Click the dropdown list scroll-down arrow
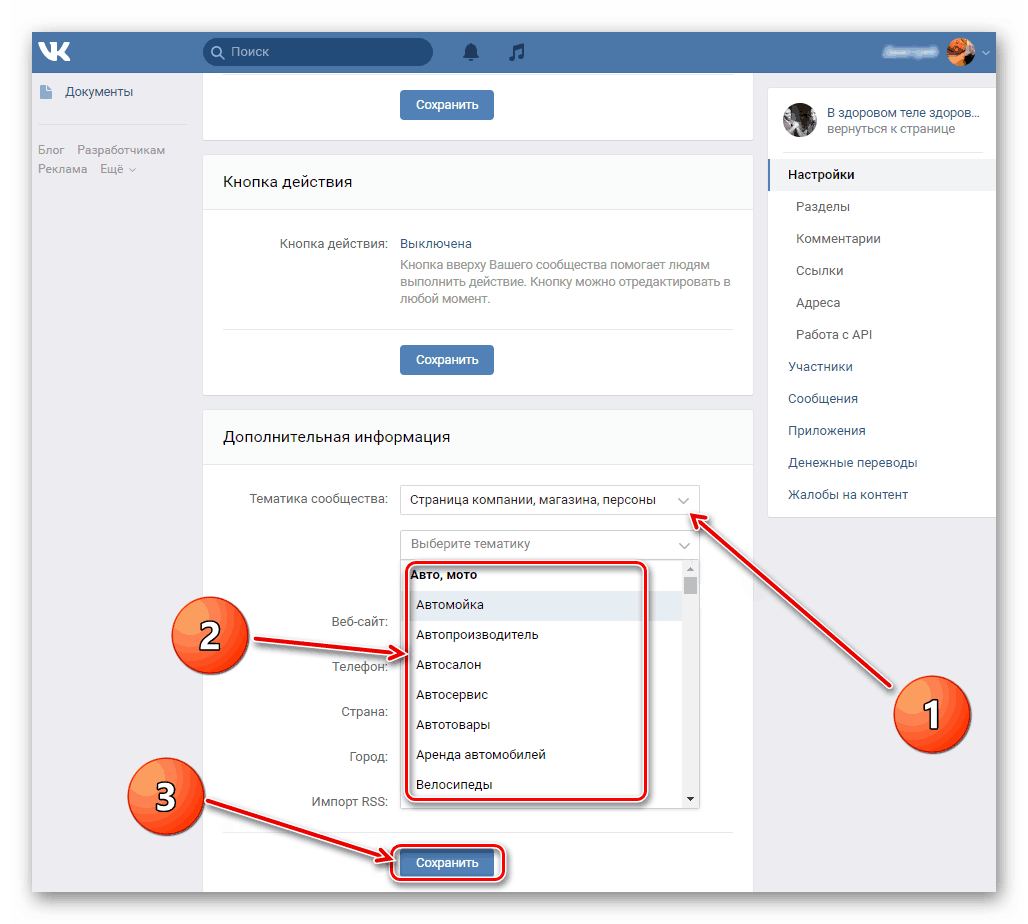 point(690,799)
